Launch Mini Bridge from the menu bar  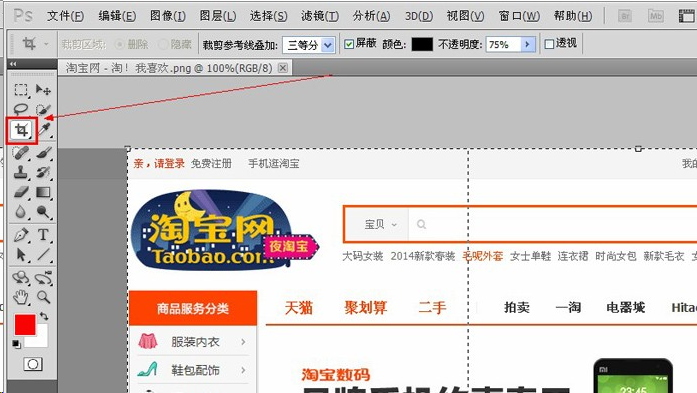point(655,16)
